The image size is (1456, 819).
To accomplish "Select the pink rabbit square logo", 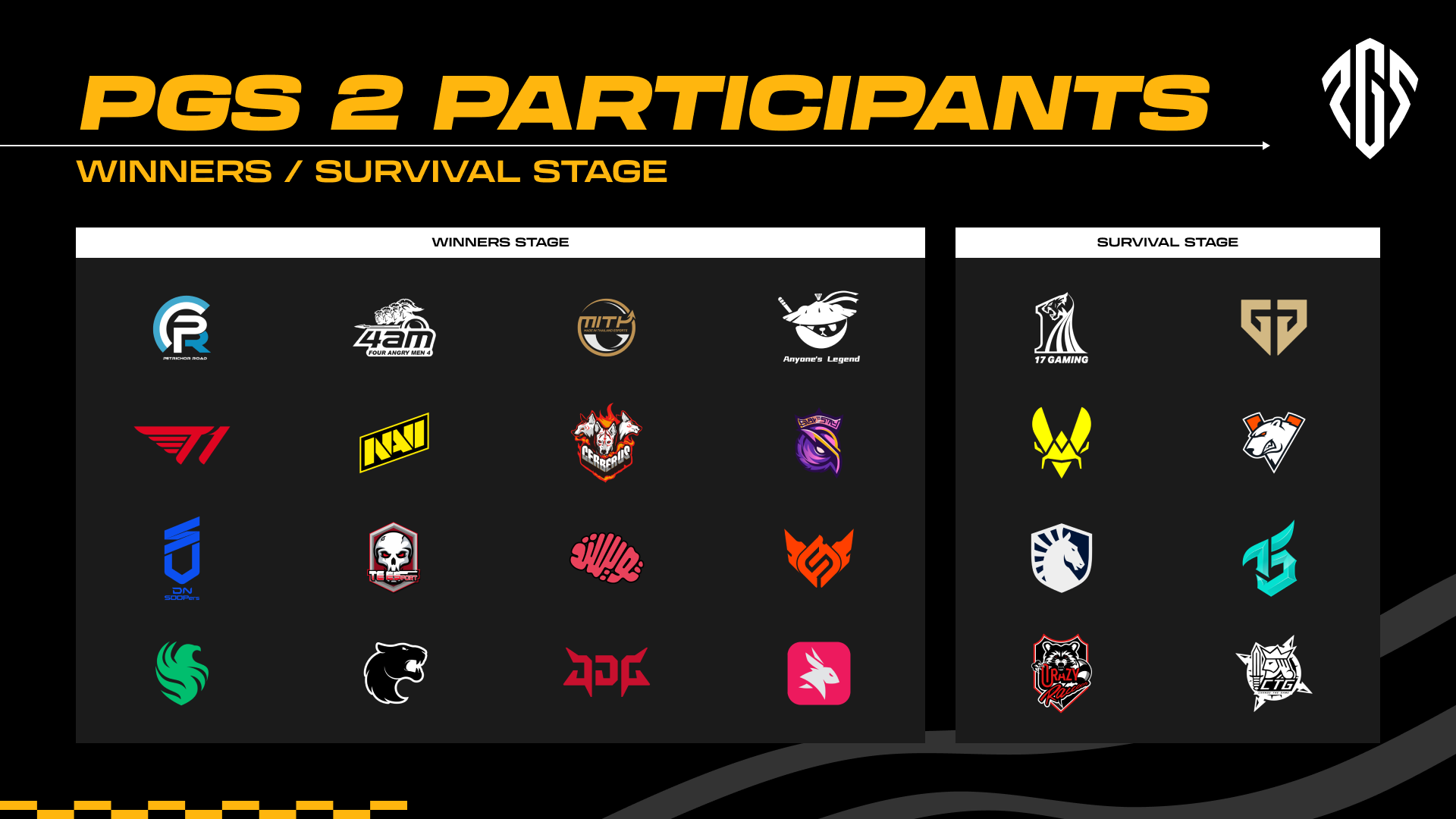I will pos(819,673).
